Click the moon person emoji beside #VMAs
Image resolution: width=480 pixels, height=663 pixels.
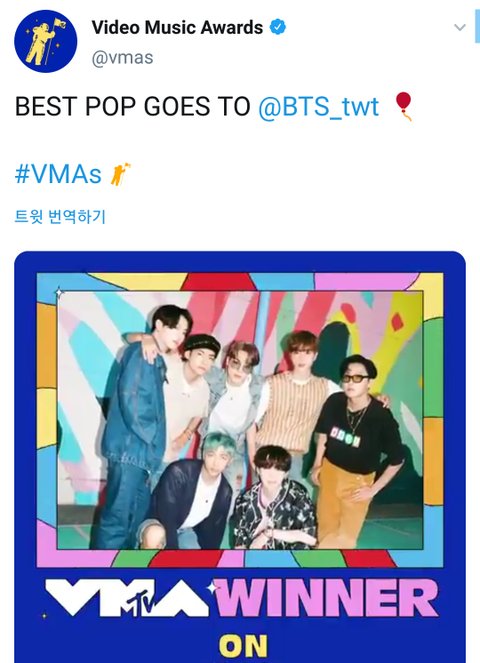(x=120, y=174)
